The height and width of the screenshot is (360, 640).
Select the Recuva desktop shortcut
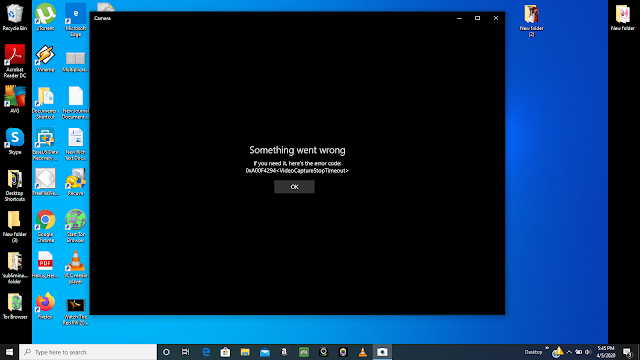tap(76, 182)
